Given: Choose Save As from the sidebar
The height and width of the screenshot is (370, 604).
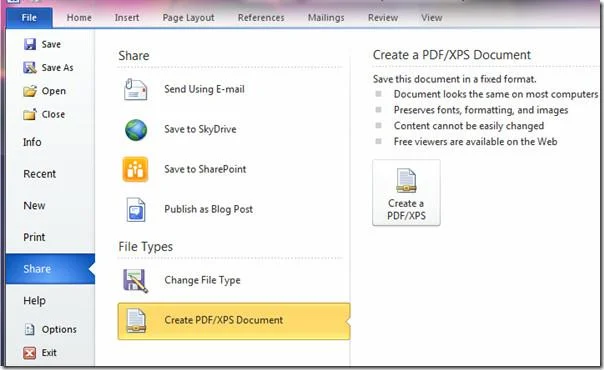Looking at the screenshot, I should tap(50, 68).
